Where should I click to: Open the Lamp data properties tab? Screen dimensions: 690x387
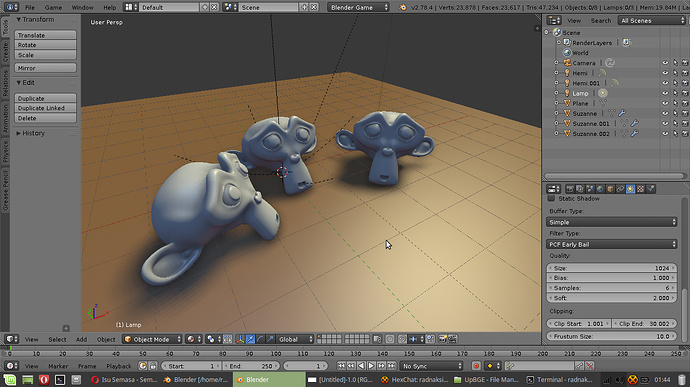(x=631, y=189)
